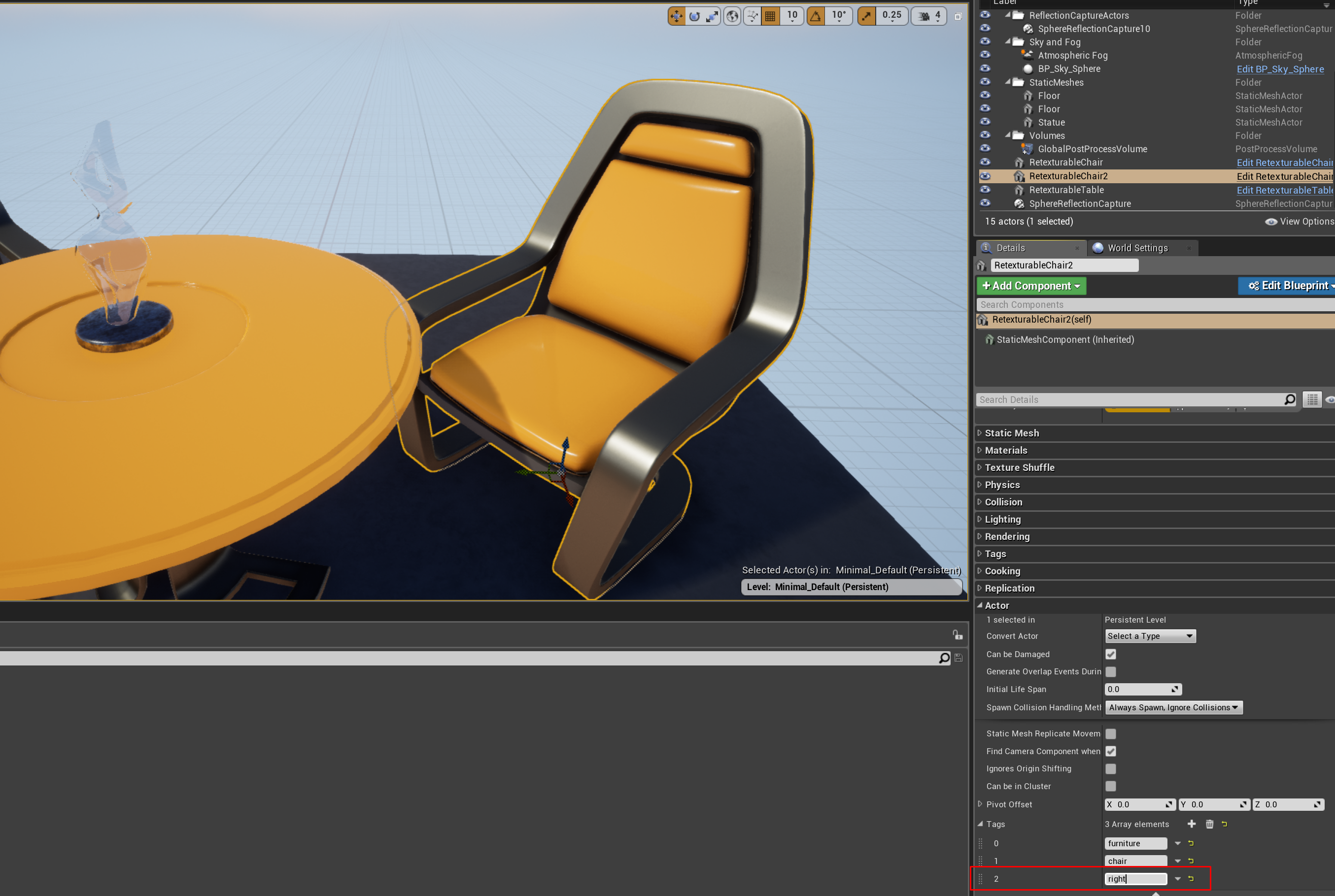Hide the RetexturableTable actor via eye icon
This screenshot has width=1335, height=896.
(985, 190)
